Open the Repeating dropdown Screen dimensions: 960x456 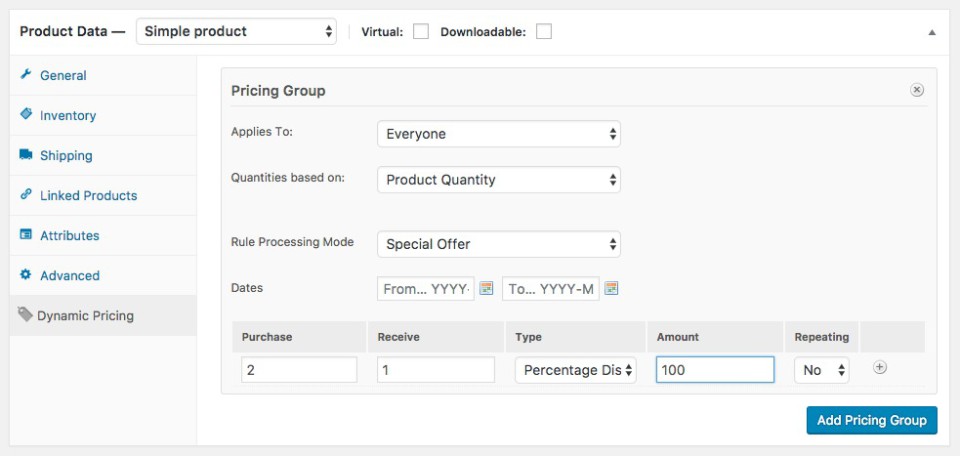pyautogui.click(x=822, y=370)
